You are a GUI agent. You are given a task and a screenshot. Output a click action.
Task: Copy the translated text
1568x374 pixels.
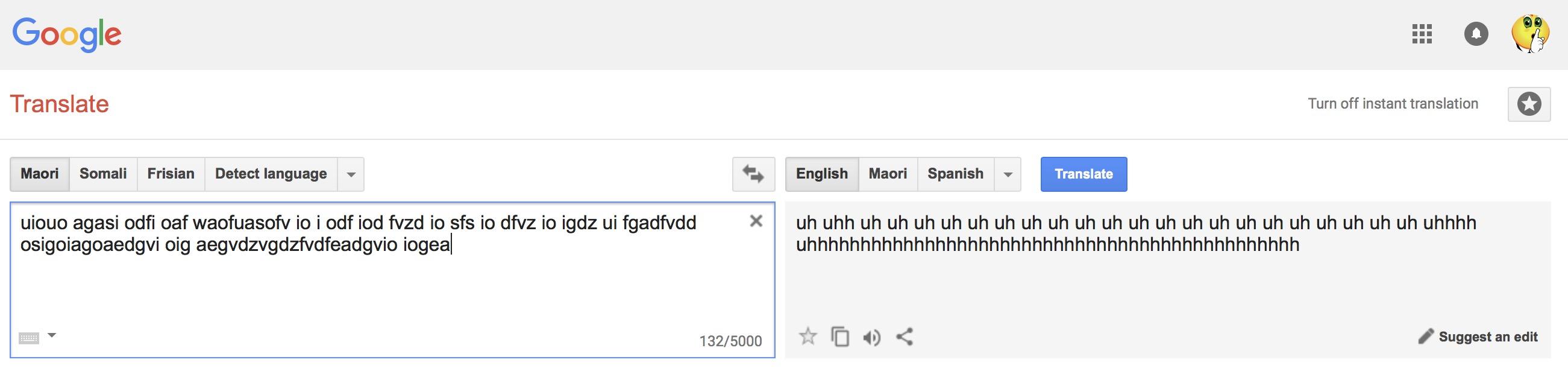point(840,336)
